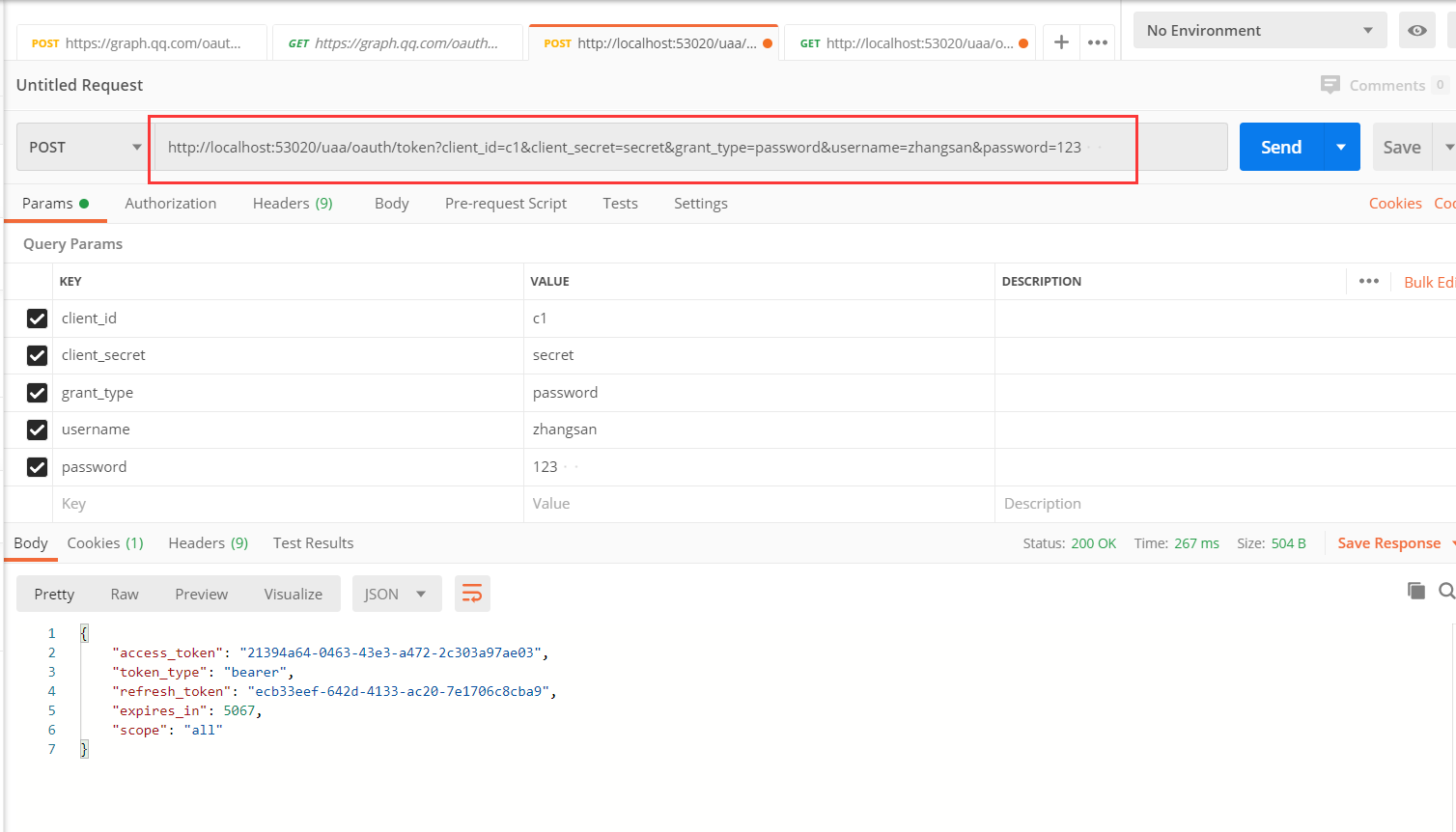Disable the grant_type parameter checkbox

[x=38, y=393]
